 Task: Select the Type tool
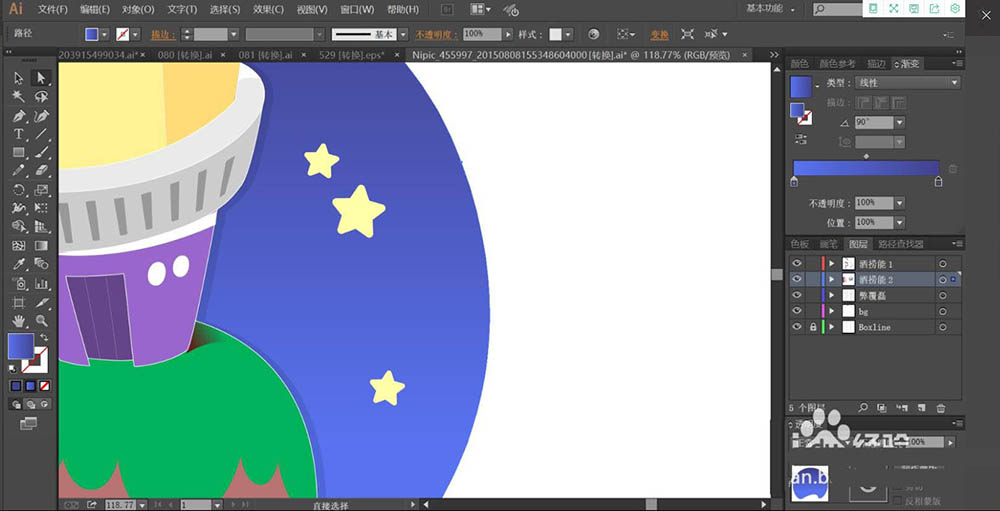coord(19,134)
